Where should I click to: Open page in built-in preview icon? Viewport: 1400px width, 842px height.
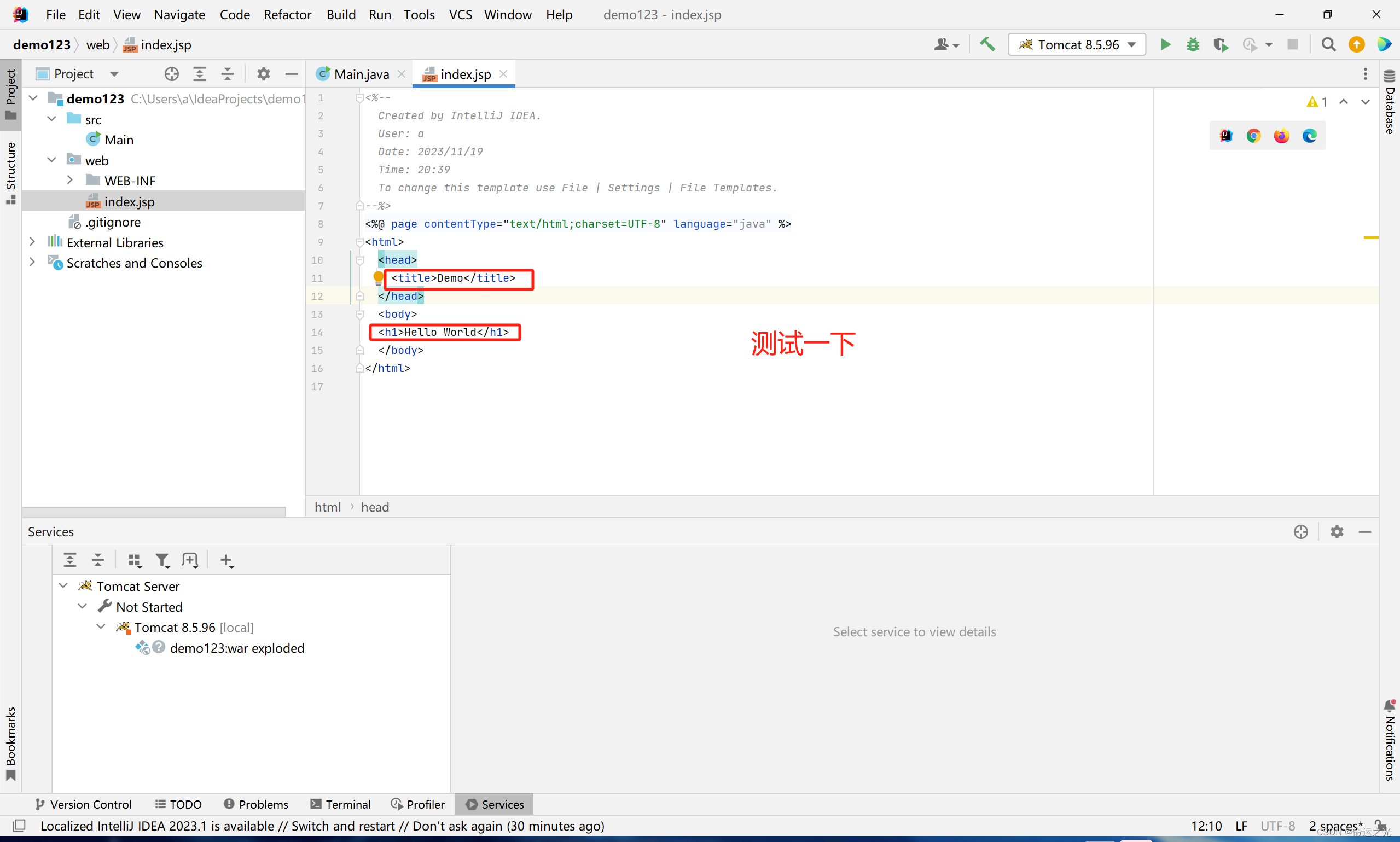click(1226, 136)
